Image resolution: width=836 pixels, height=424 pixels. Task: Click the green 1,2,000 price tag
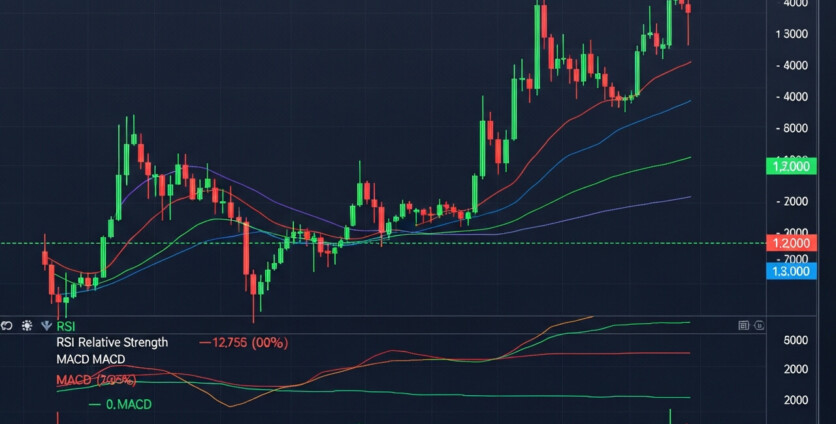tap(791, 166)
